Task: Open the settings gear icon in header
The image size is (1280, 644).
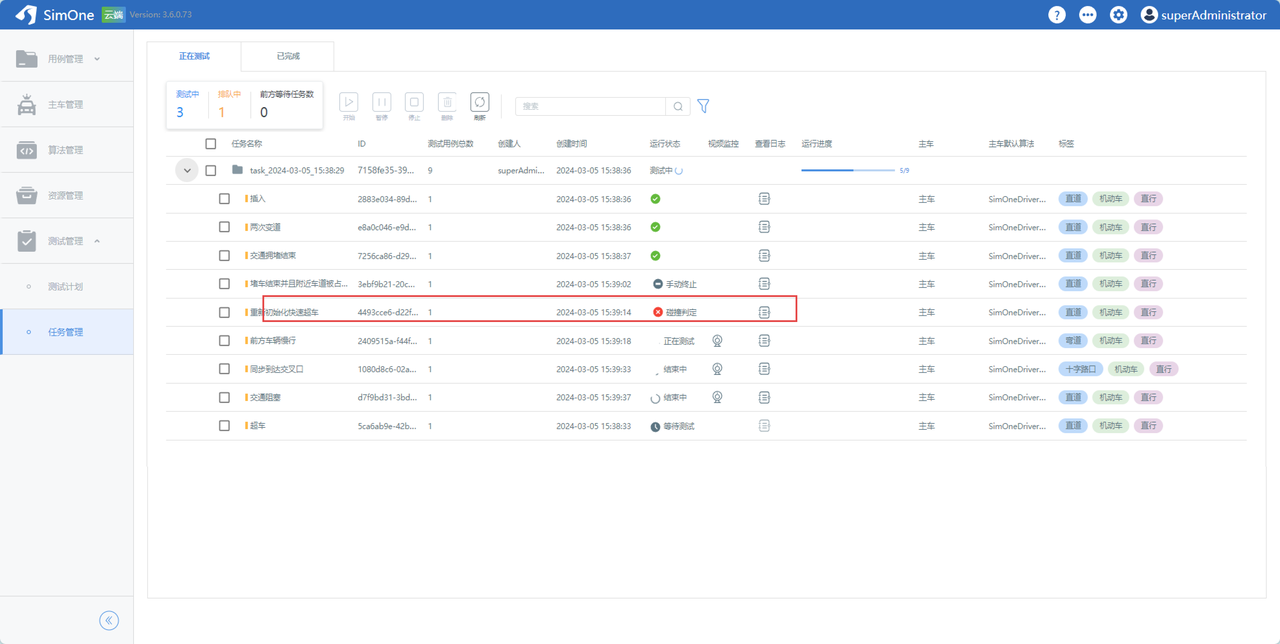Action: tap(1118, 15)
